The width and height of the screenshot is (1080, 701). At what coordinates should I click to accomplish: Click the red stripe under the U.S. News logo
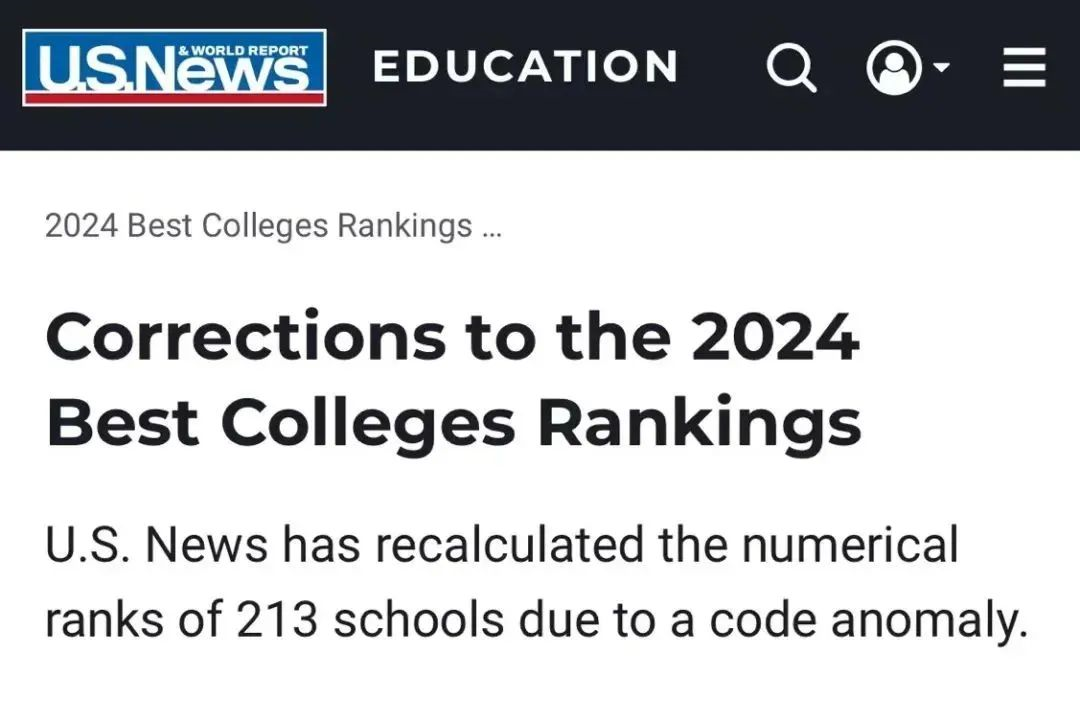174,98
